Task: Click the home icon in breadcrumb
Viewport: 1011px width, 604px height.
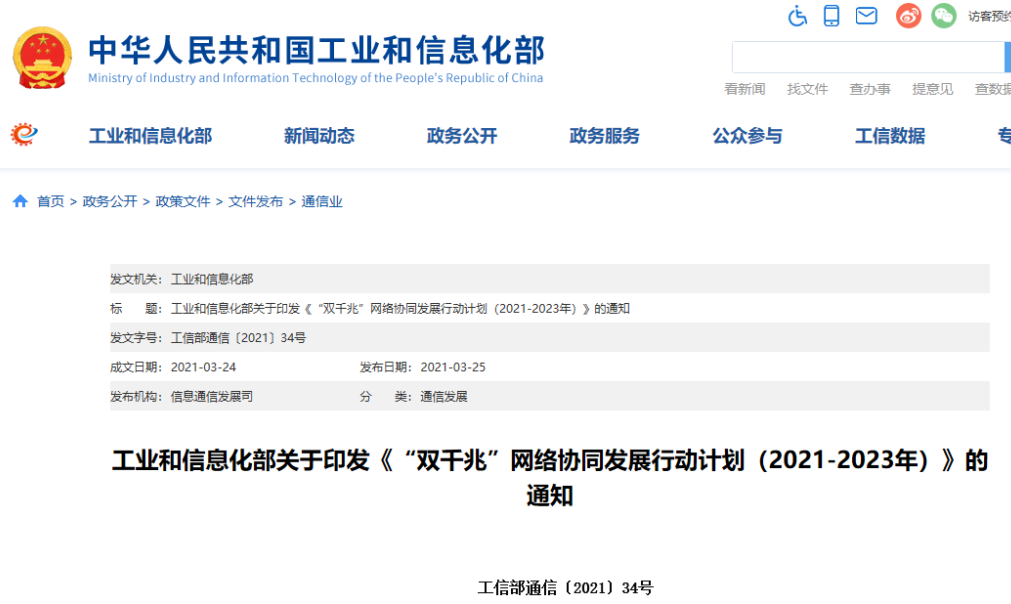Action: tap(20, 201)
